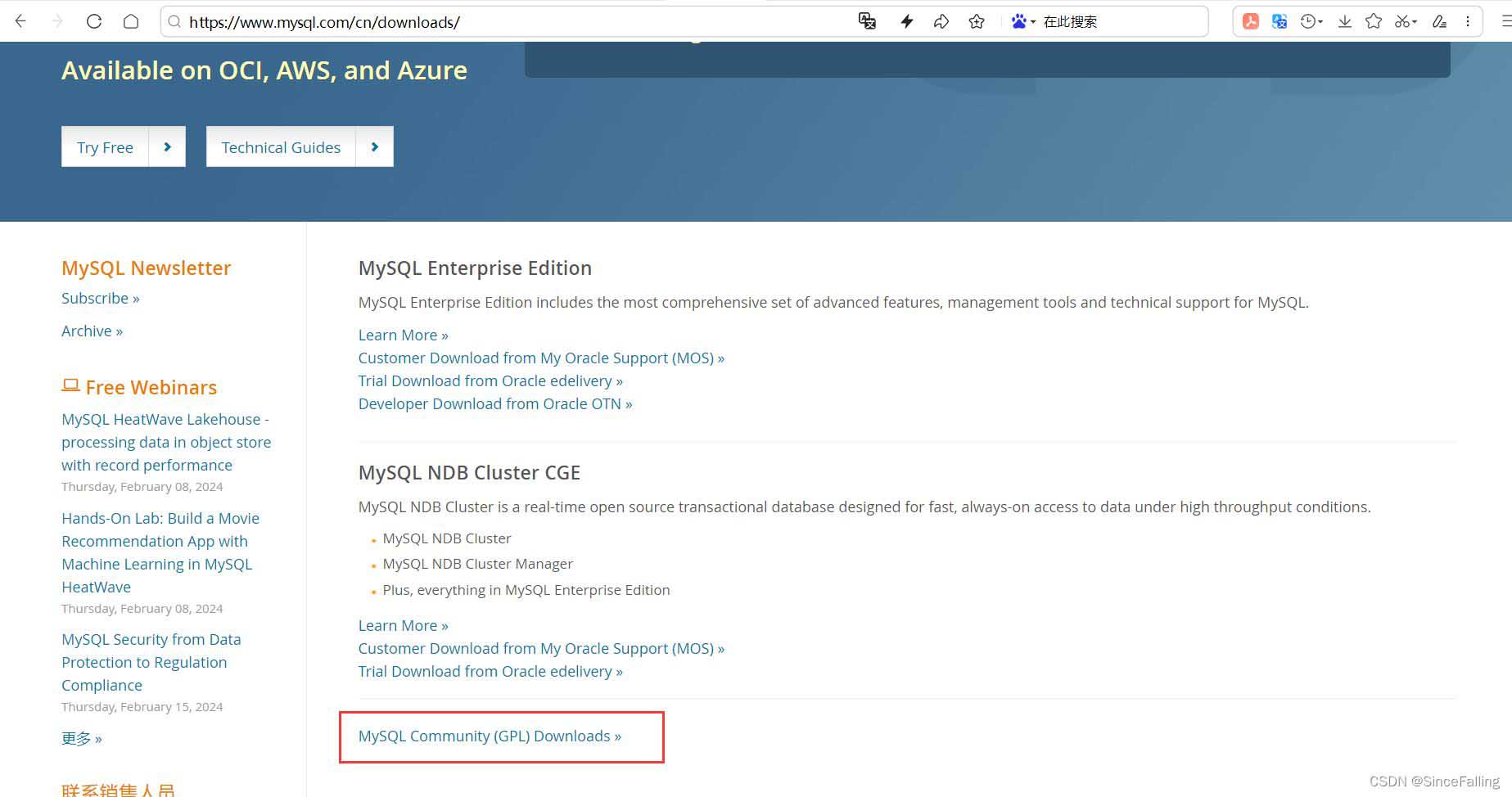This screenshot has height=797, width=1512.
Task: Open the downloads arrow icon
Action: click(1345, 21)
